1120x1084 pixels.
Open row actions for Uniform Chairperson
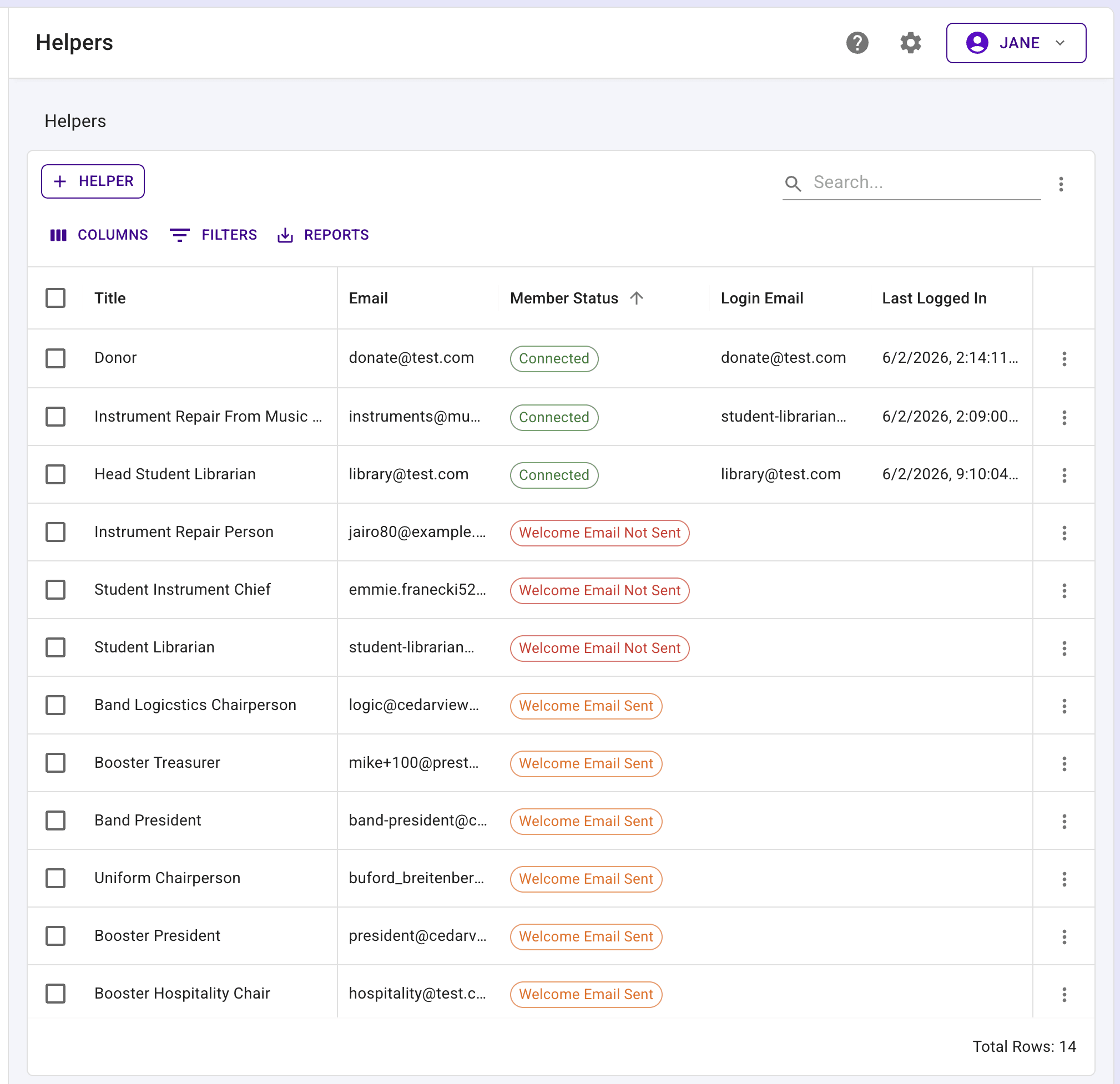1064,879
